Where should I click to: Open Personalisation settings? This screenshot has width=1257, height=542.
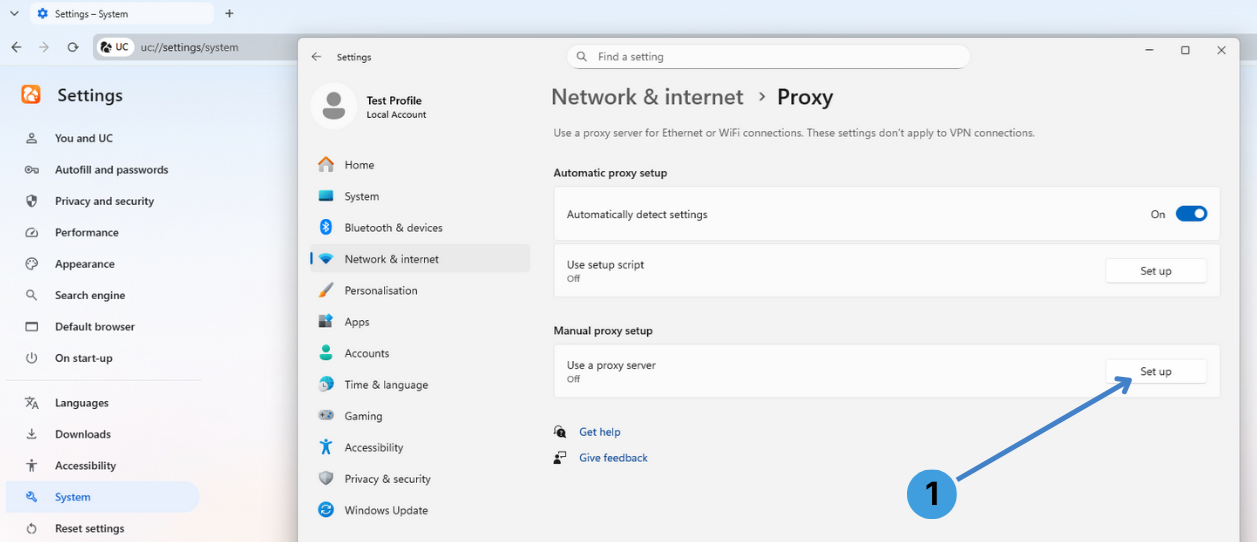[420, 290]
